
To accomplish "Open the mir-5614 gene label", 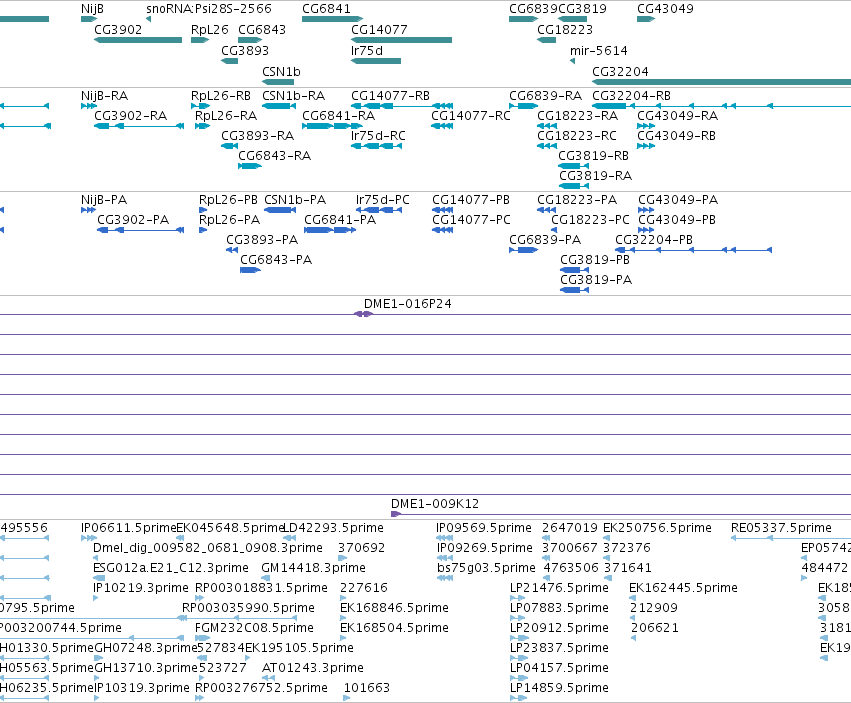I will pos(599,50).
